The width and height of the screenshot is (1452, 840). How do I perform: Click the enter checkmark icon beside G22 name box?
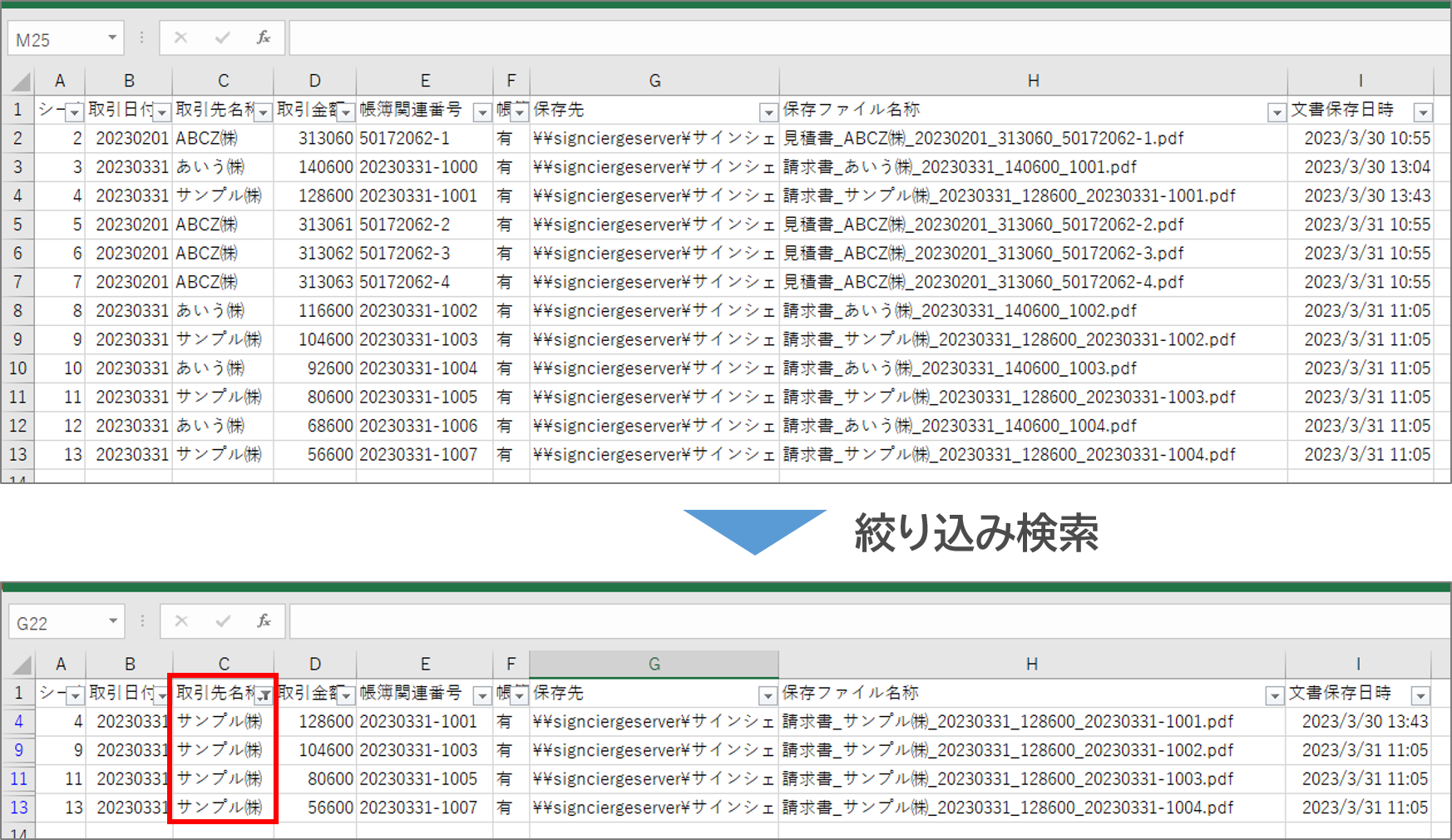[x=222, y=621]
